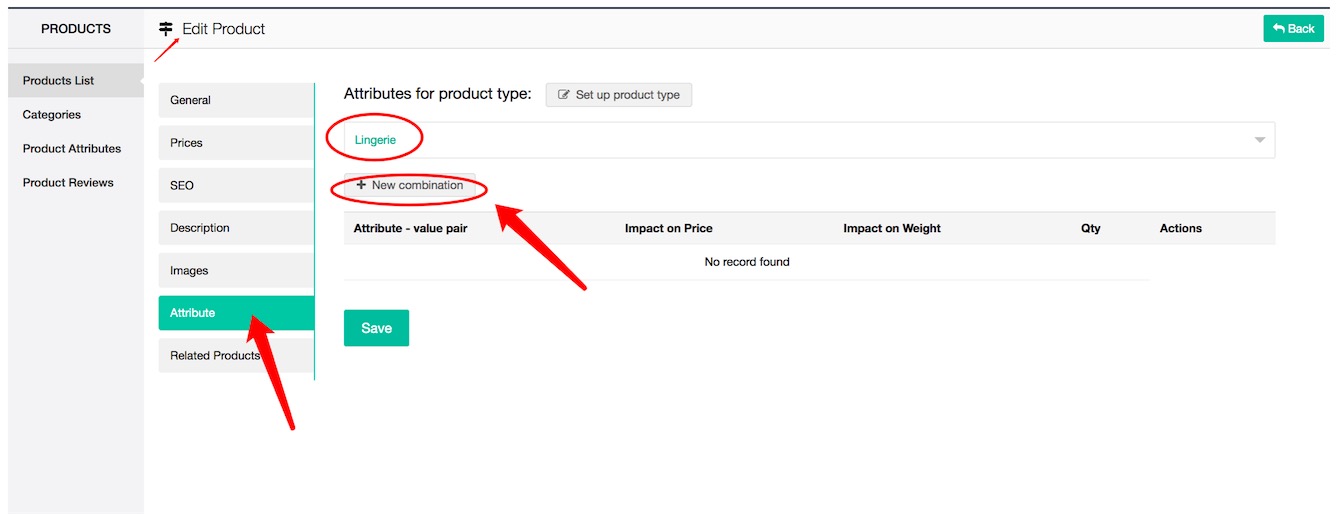Click the pencil icon in Set up product type
The width and height of the screenshot is (1339, 514).
564,95
